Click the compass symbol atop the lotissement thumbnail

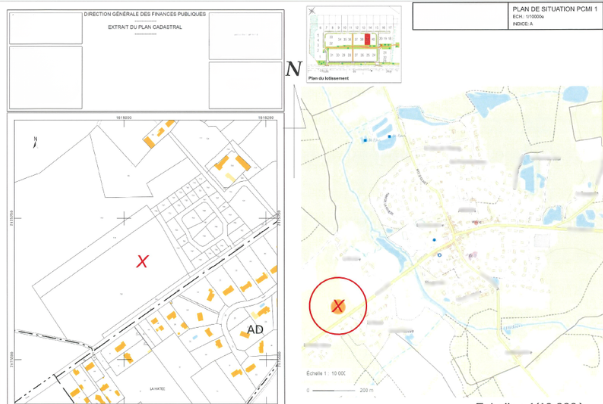[312, 11]
